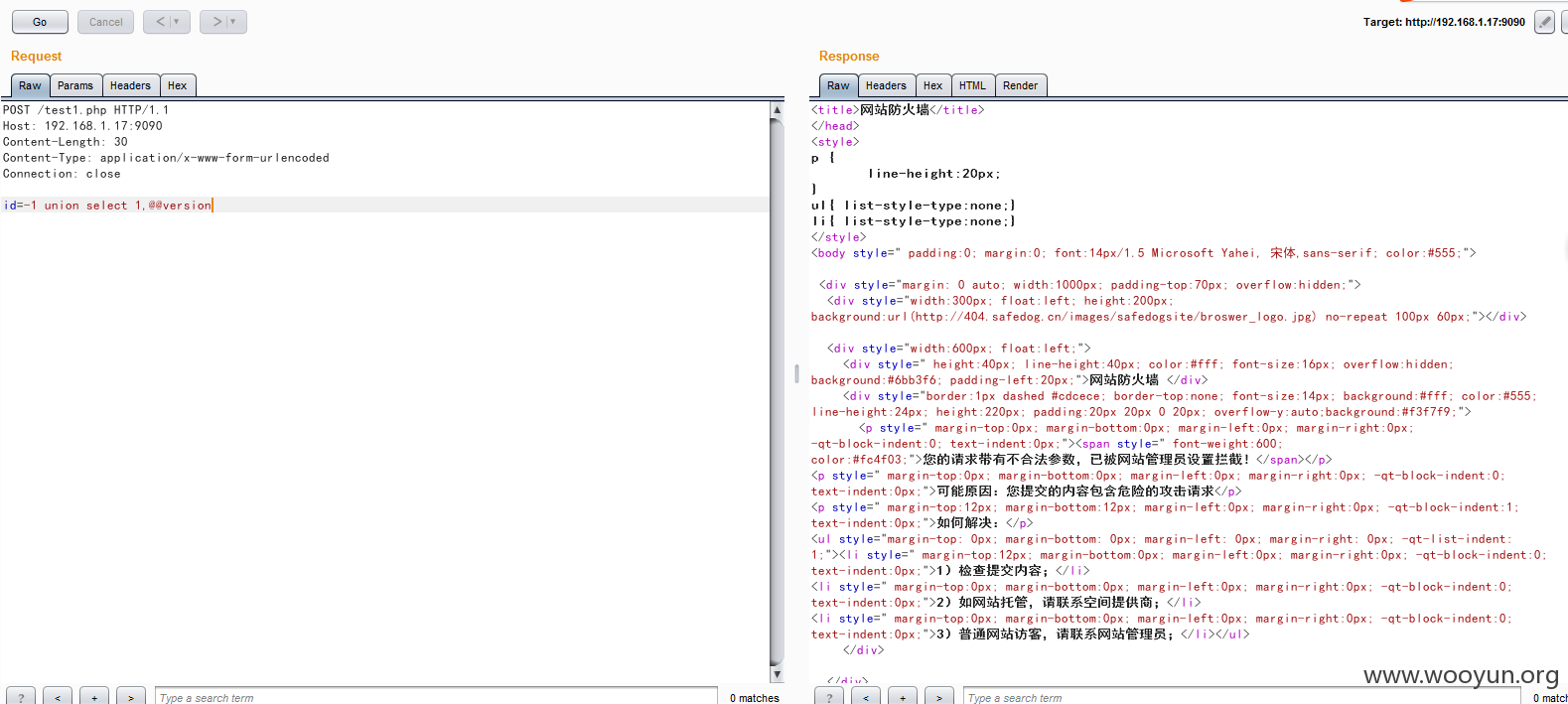Switch to the Response Headers tab
This screenshot has height=704, width=1568.
click(886, 85)
